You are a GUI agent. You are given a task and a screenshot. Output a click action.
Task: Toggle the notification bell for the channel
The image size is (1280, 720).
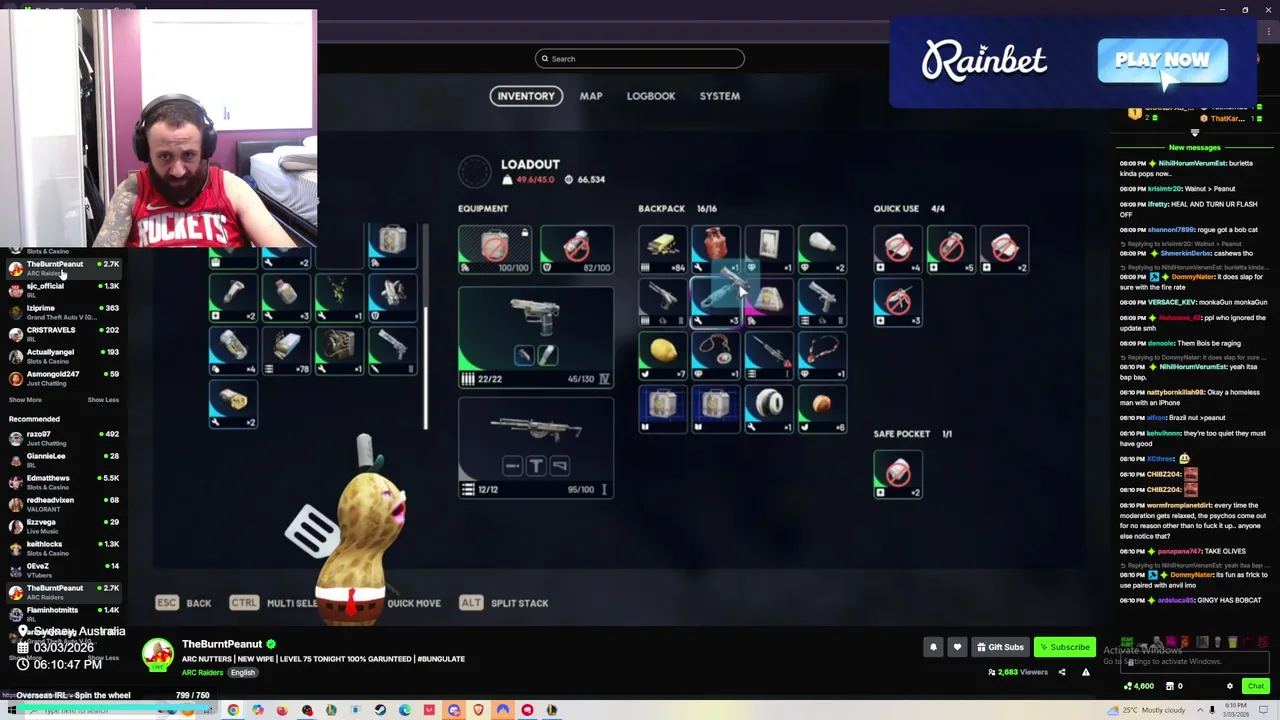[x=933, y=647]
